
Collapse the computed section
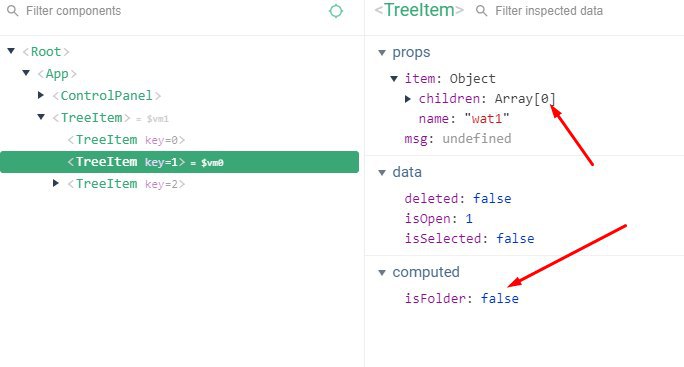click(382, 273)
